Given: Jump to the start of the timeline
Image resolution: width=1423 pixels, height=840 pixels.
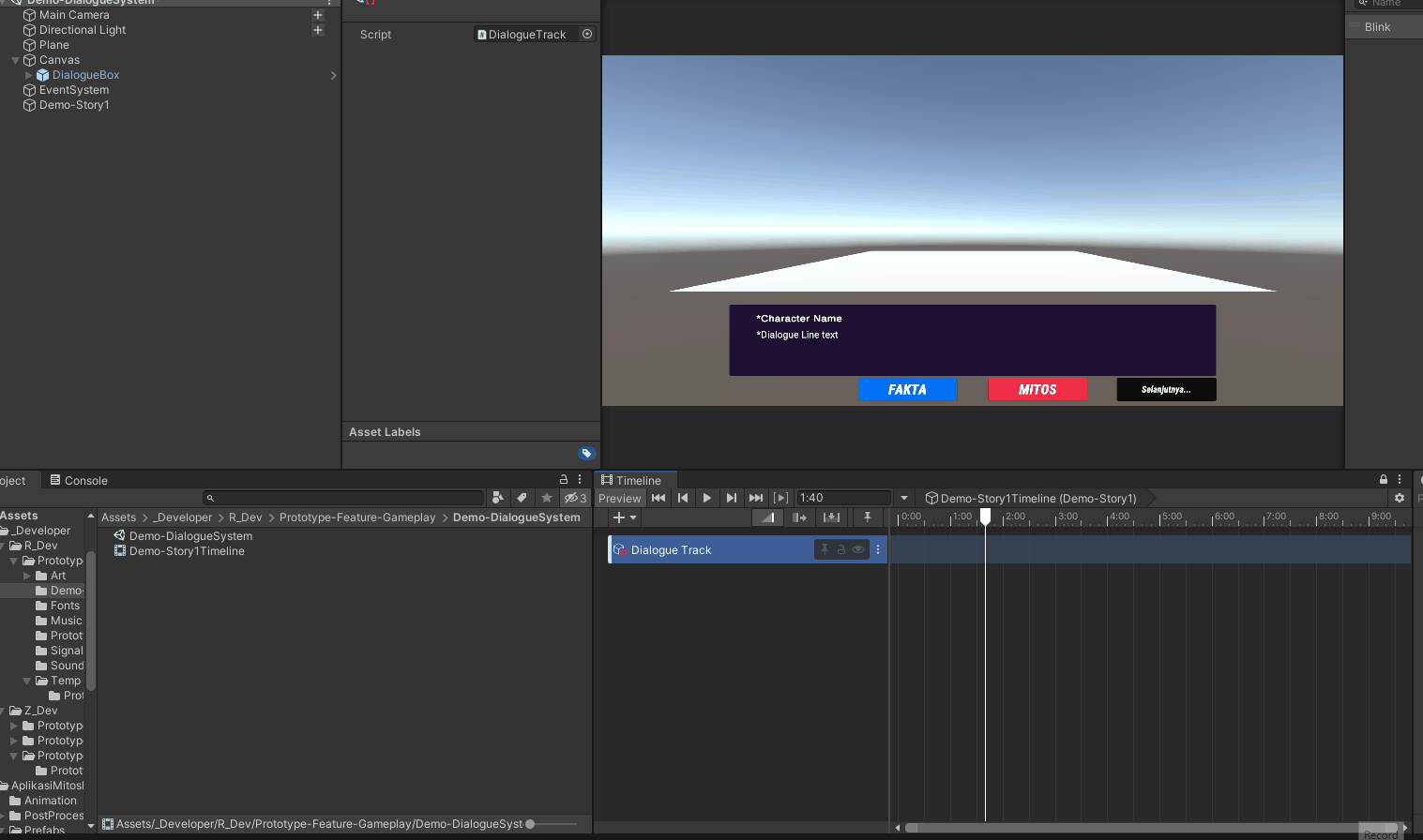Looking at the screenshot, I should coord(659,498).
